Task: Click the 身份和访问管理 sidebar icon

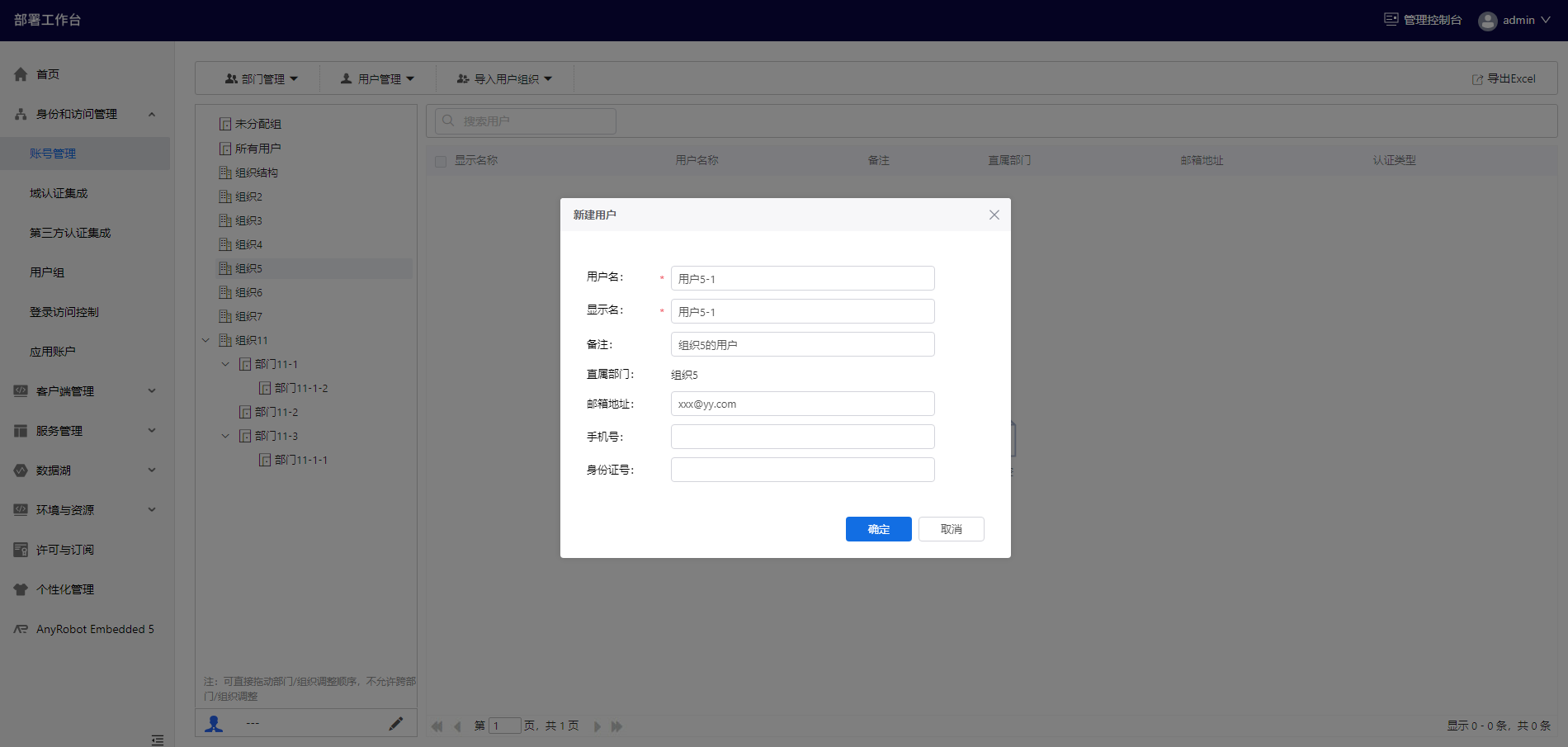Action: click(x=21, y=114)
